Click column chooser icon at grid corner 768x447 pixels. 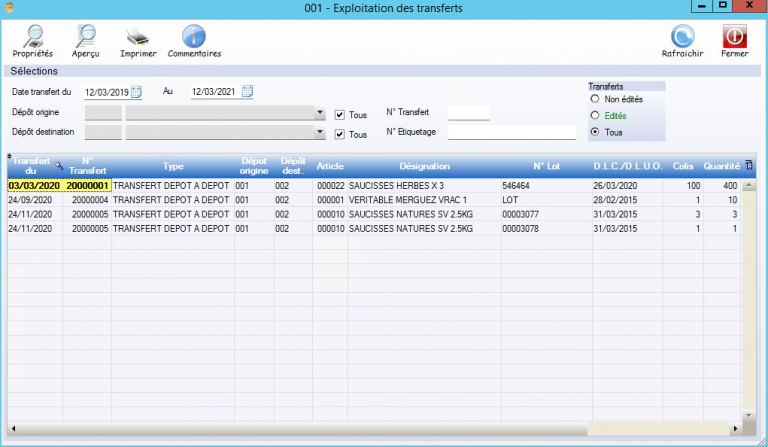pyautogui.click(x=750, y=165)
